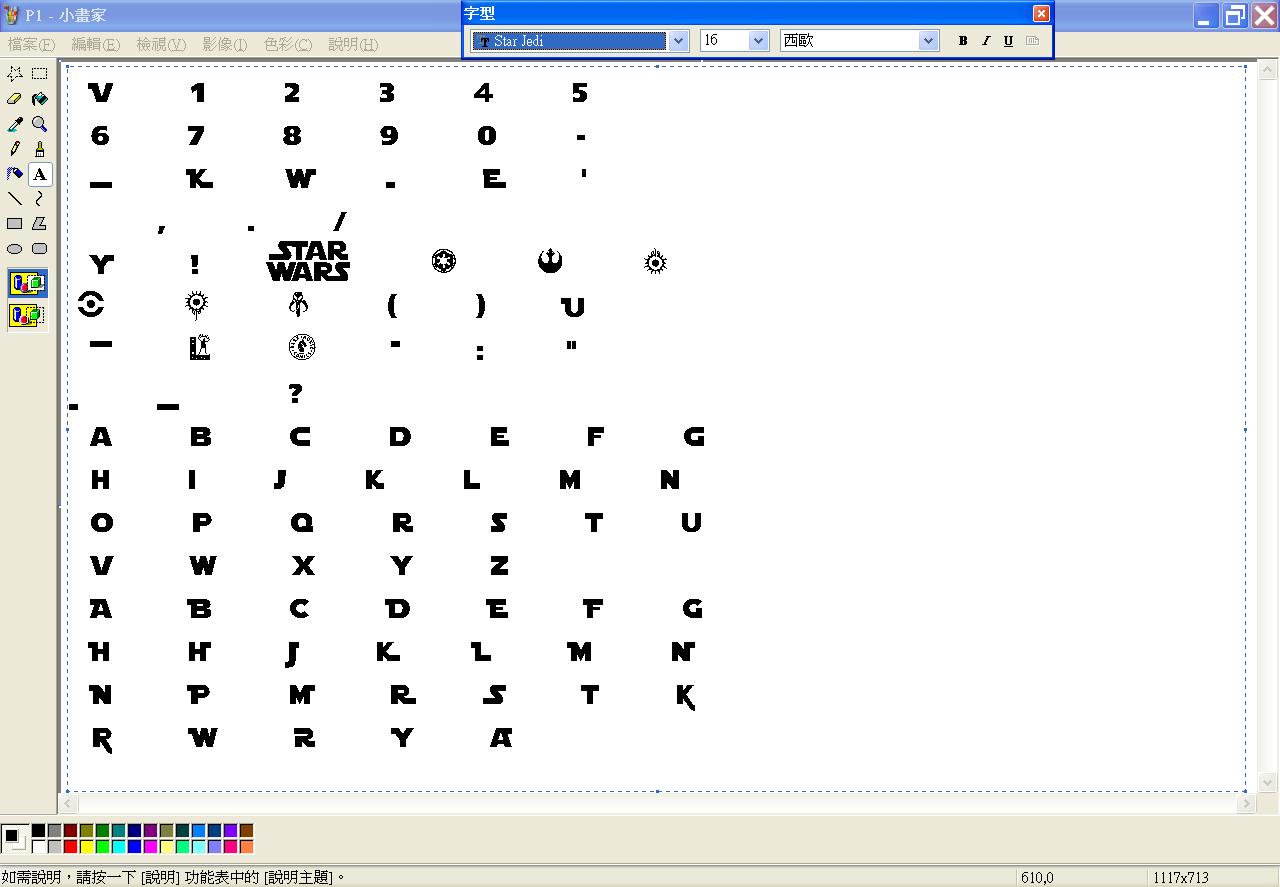Pick the bright red color swatch
This screenshot has width=1280, height=887.
coord(70,847)
